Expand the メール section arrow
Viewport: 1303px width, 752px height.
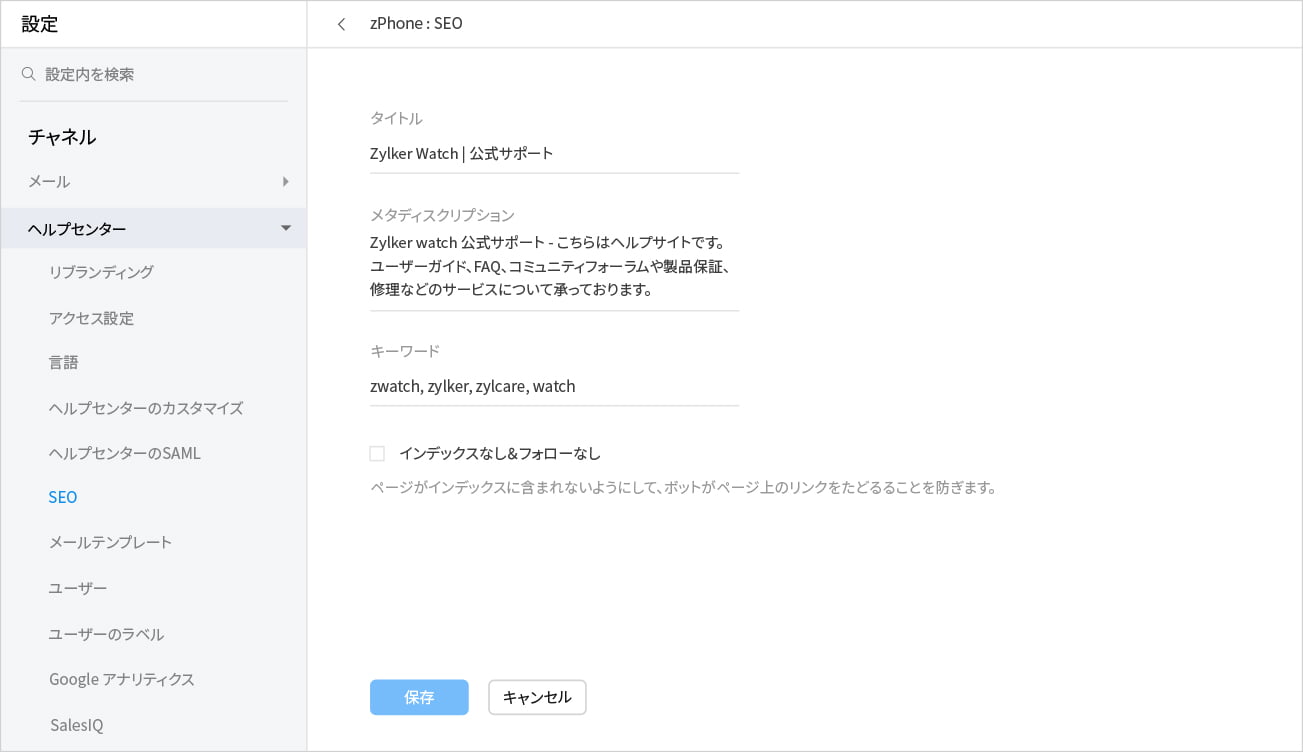(285, 182)
